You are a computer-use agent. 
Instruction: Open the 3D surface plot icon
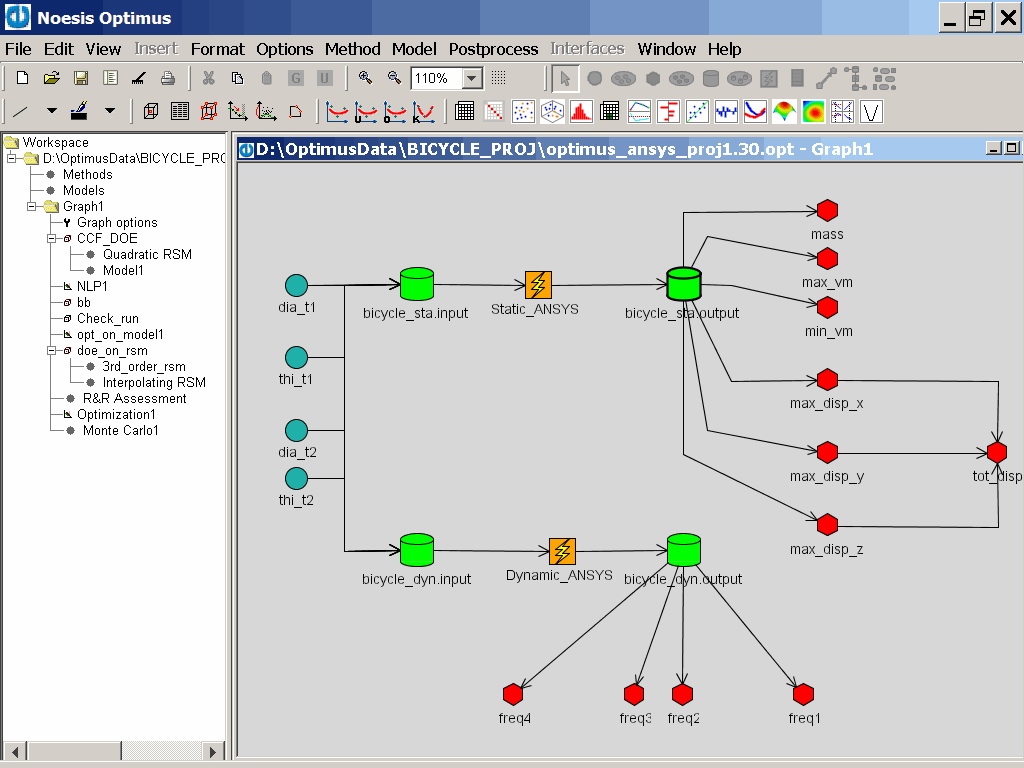(787, 111)
